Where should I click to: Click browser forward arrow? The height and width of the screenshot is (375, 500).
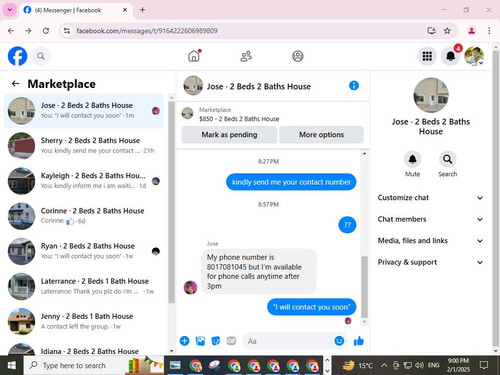click(x=28, y=31)
